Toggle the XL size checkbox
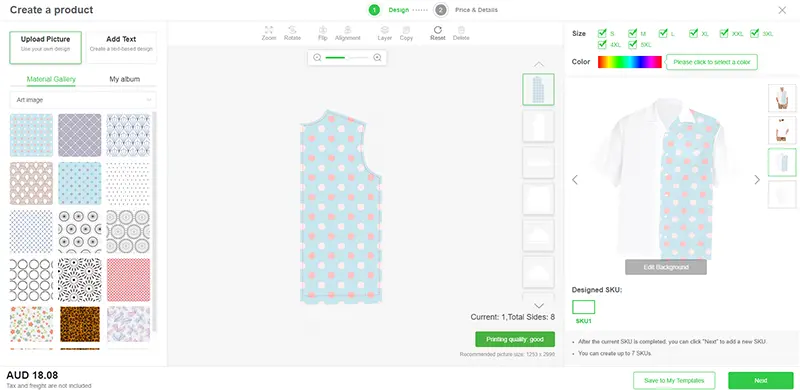This screenshot has width=800, height=390. coord(693,33)
